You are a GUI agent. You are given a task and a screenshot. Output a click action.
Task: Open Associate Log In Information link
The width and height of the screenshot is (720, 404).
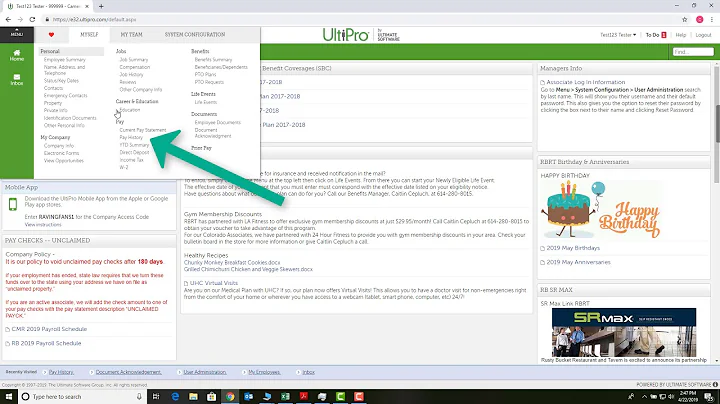coord(585,82)
